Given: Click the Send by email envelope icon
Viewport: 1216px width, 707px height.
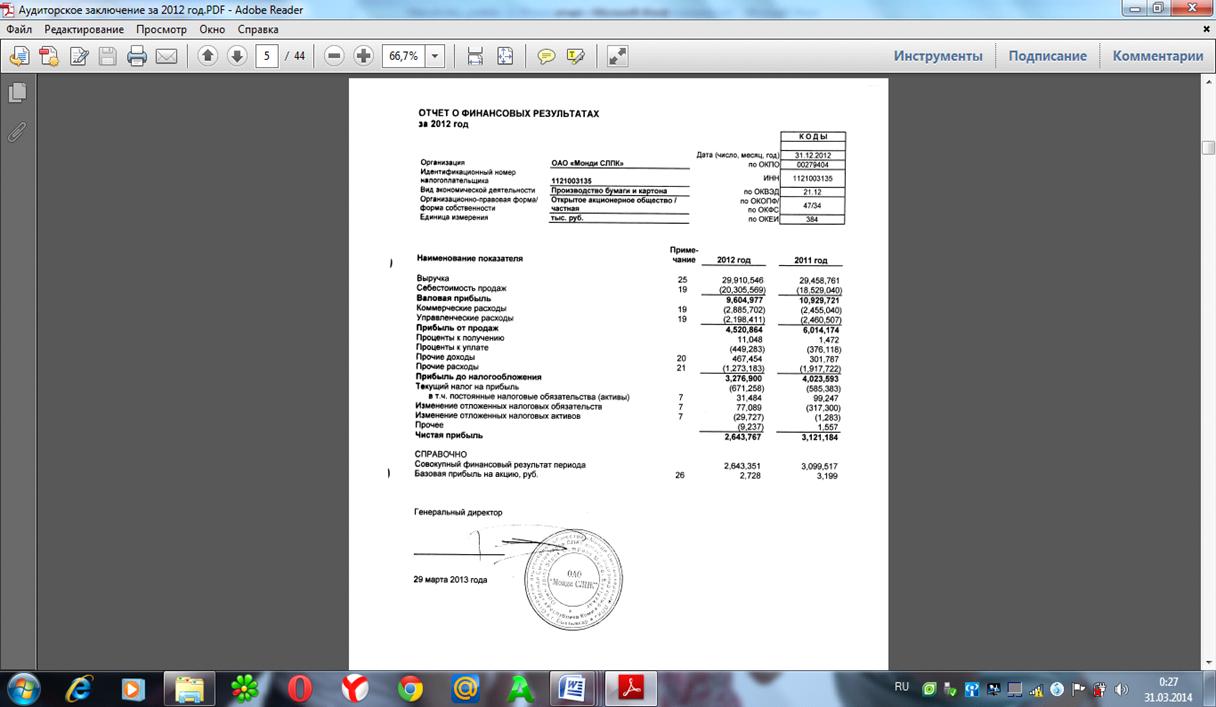Looking at the screenshot, I should [166, 56].
